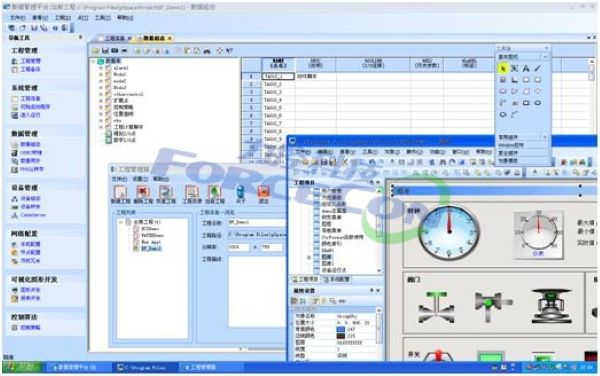Image resolution: width=600 pixels, height=376 pixels.
Task: Collapse the 全部工程 tree root node
Action: click(121, 222)
